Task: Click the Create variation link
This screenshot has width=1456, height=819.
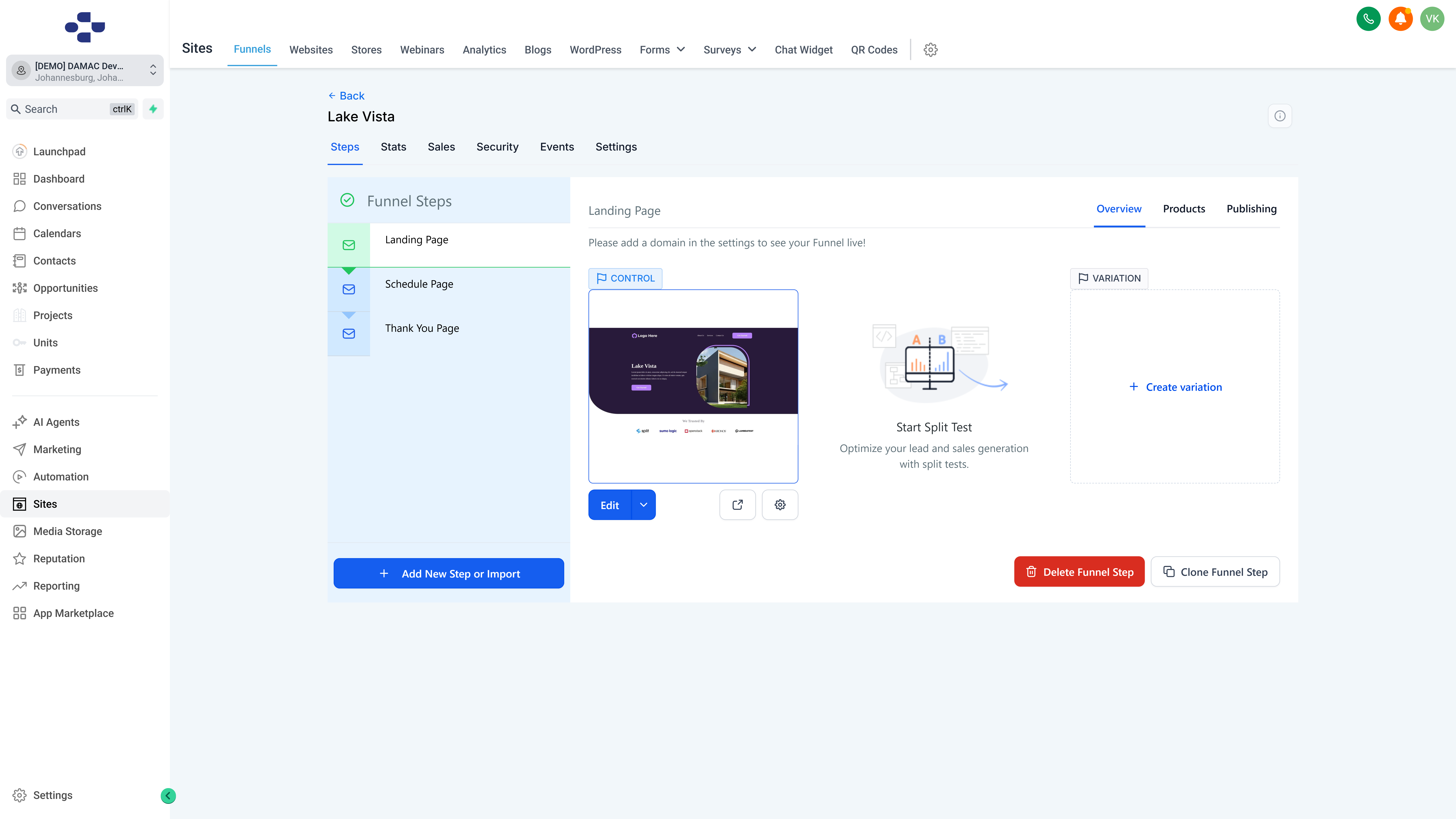Action: click(x=1176, y=387)
